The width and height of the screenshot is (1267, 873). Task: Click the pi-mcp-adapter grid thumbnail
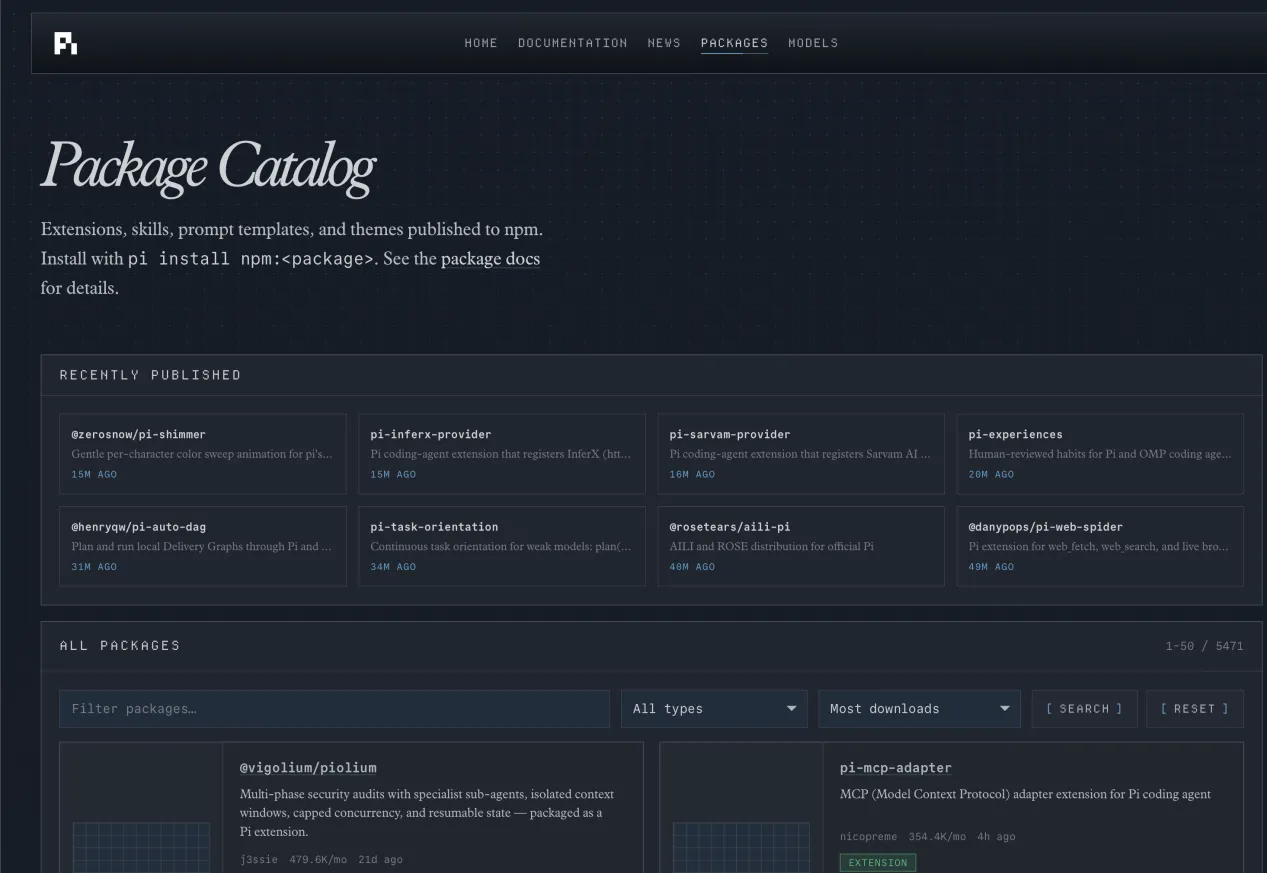tap(741, 846)
